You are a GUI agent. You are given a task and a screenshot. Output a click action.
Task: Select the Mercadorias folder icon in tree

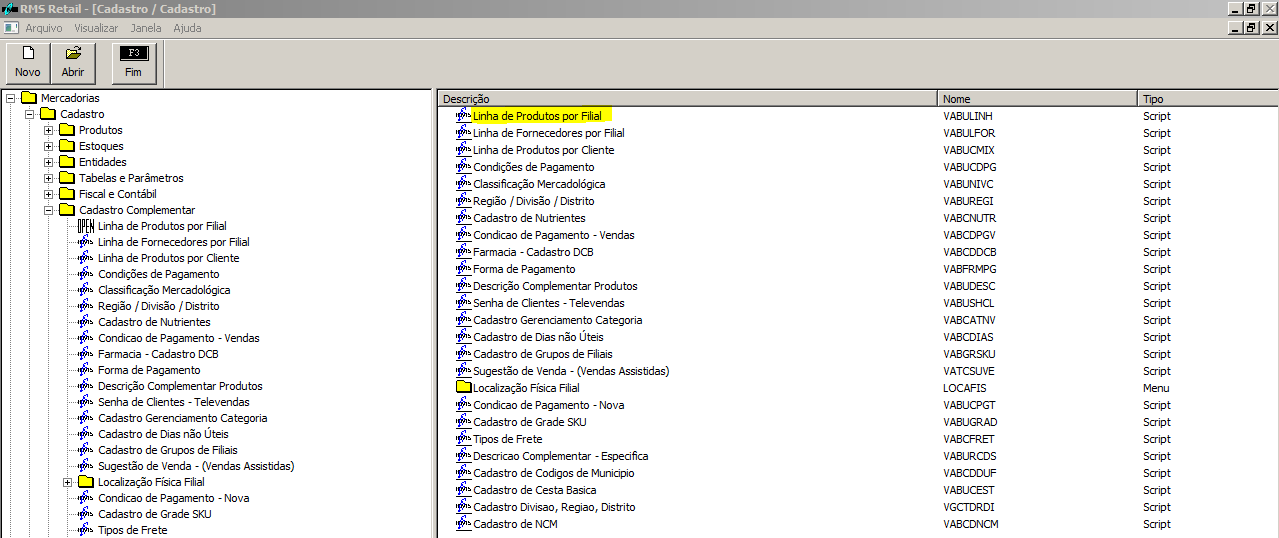click(28, 98)
